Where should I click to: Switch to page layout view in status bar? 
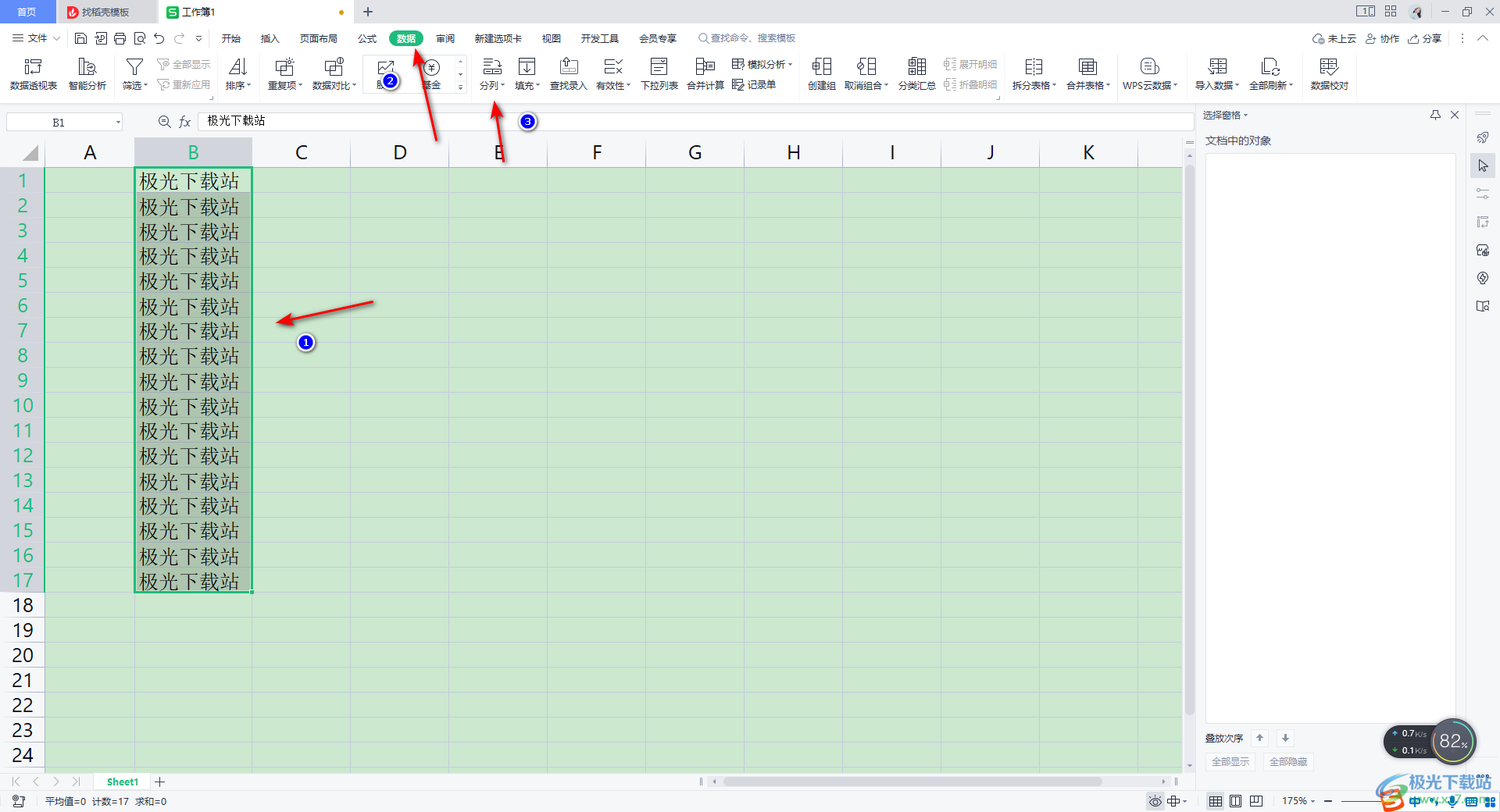tap(1236, 801)
